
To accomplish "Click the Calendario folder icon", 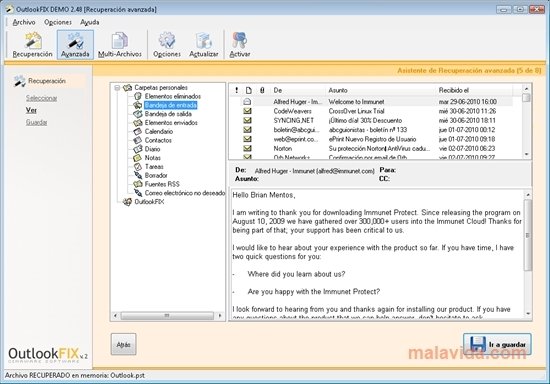I will pyautogui.click(x=138, y=132).
